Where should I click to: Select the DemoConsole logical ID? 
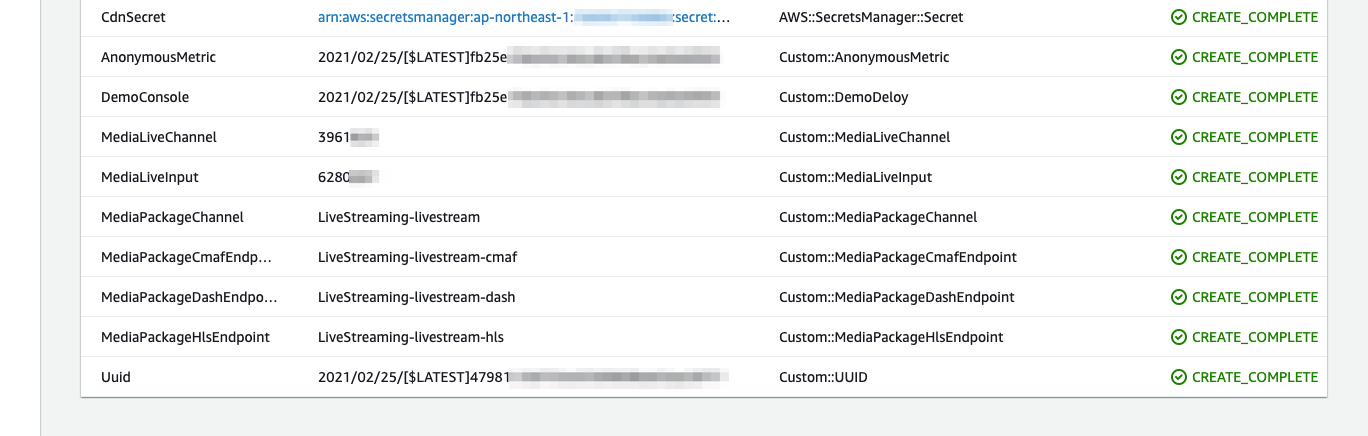click(x=145, y=97)
